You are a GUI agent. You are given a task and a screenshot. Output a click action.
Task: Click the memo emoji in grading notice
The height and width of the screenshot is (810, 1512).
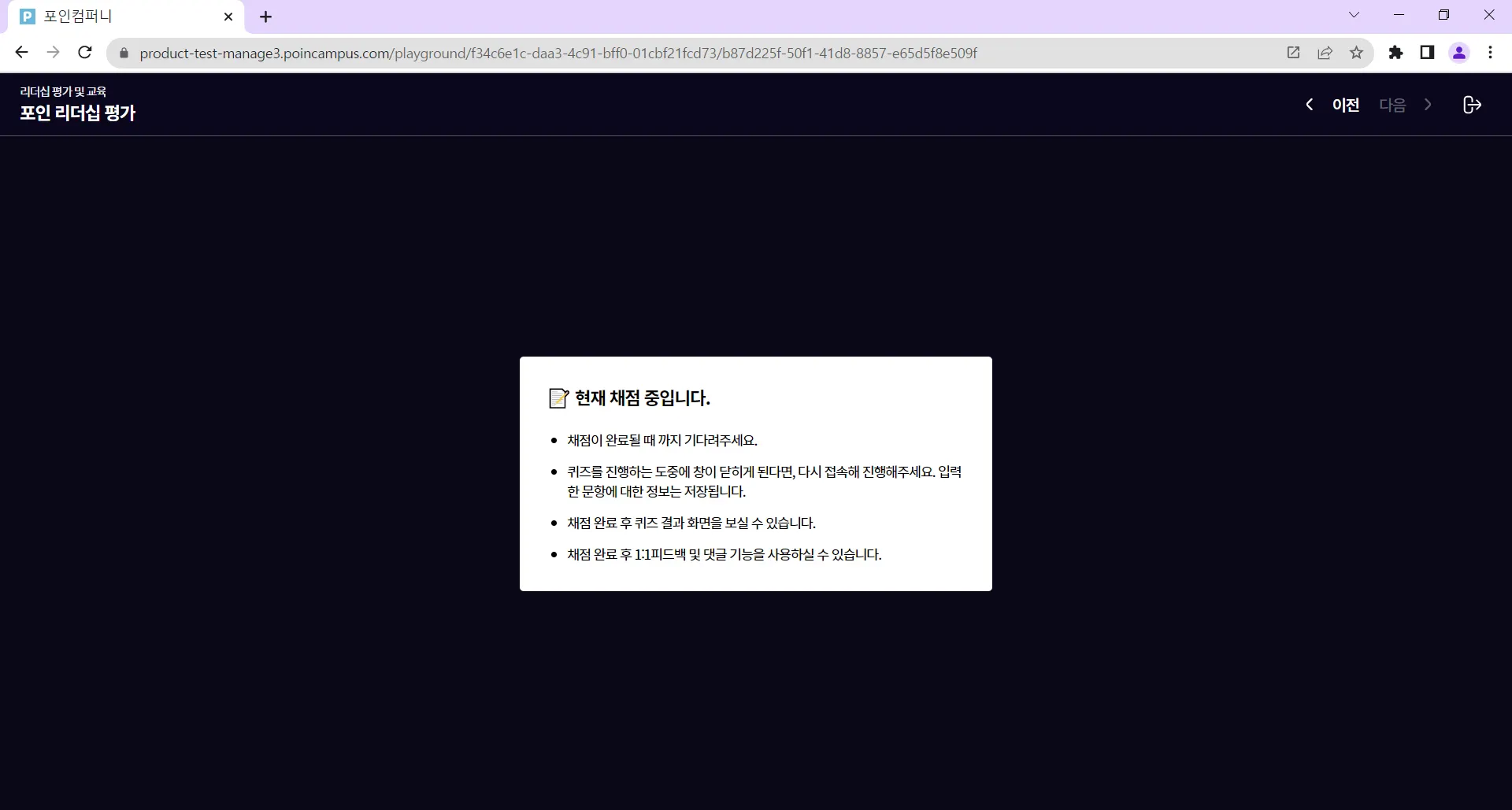558,398
